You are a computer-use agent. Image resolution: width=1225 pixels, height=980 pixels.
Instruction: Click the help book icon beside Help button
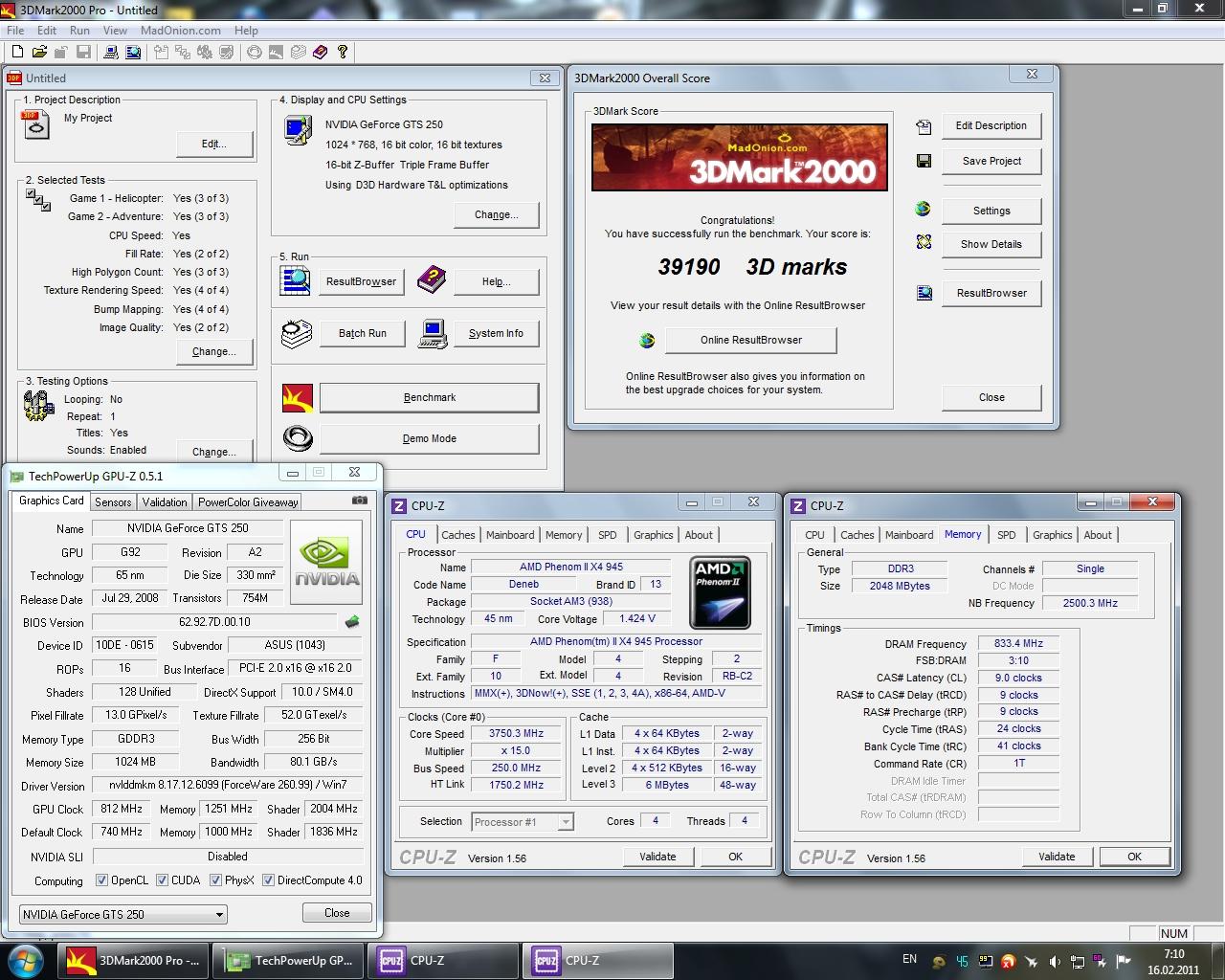coord(432,280)
